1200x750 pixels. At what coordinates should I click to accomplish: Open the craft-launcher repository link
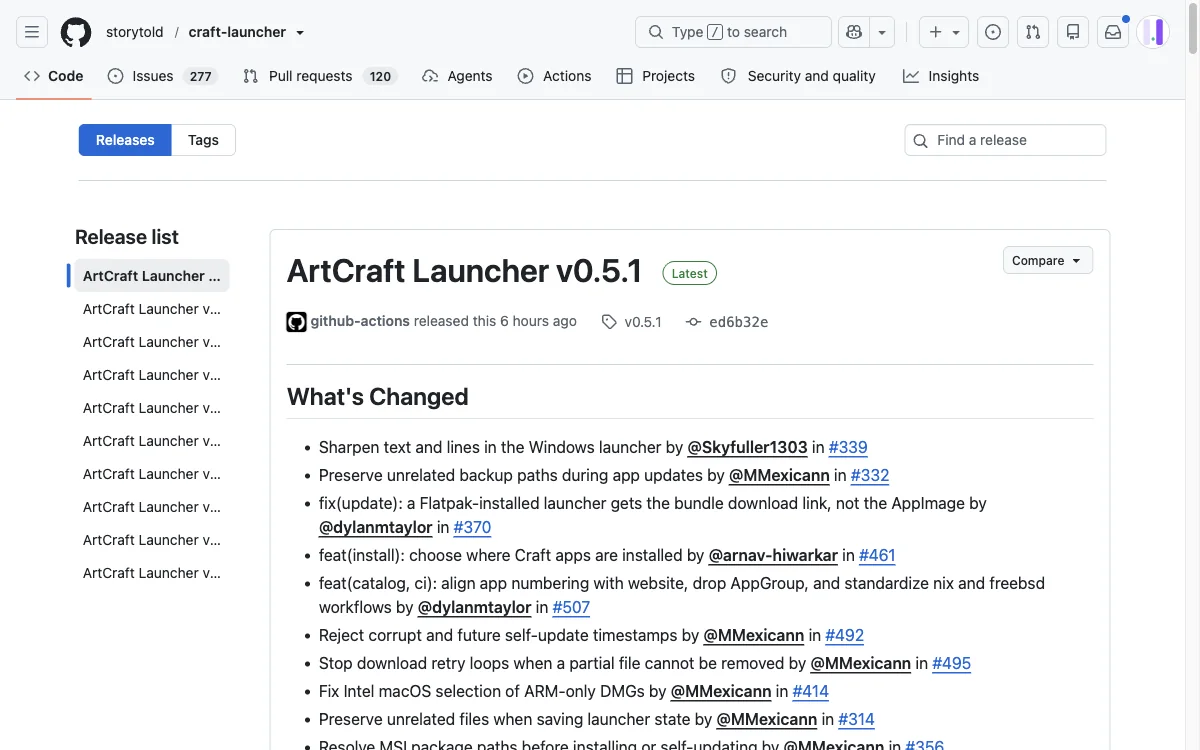pos(237,32)
